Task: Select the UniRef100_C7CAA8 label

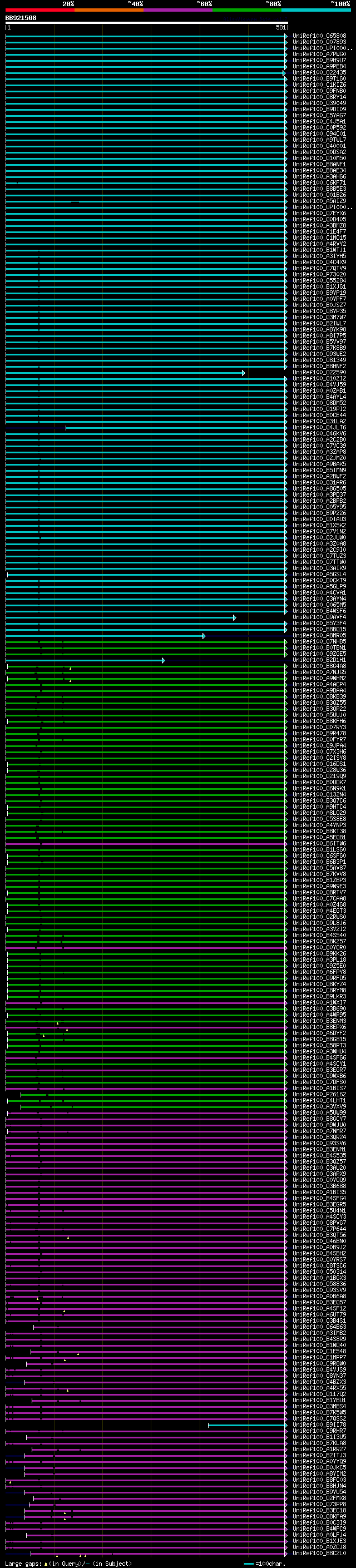Action: pyautogui.click(x=319, y=899)
